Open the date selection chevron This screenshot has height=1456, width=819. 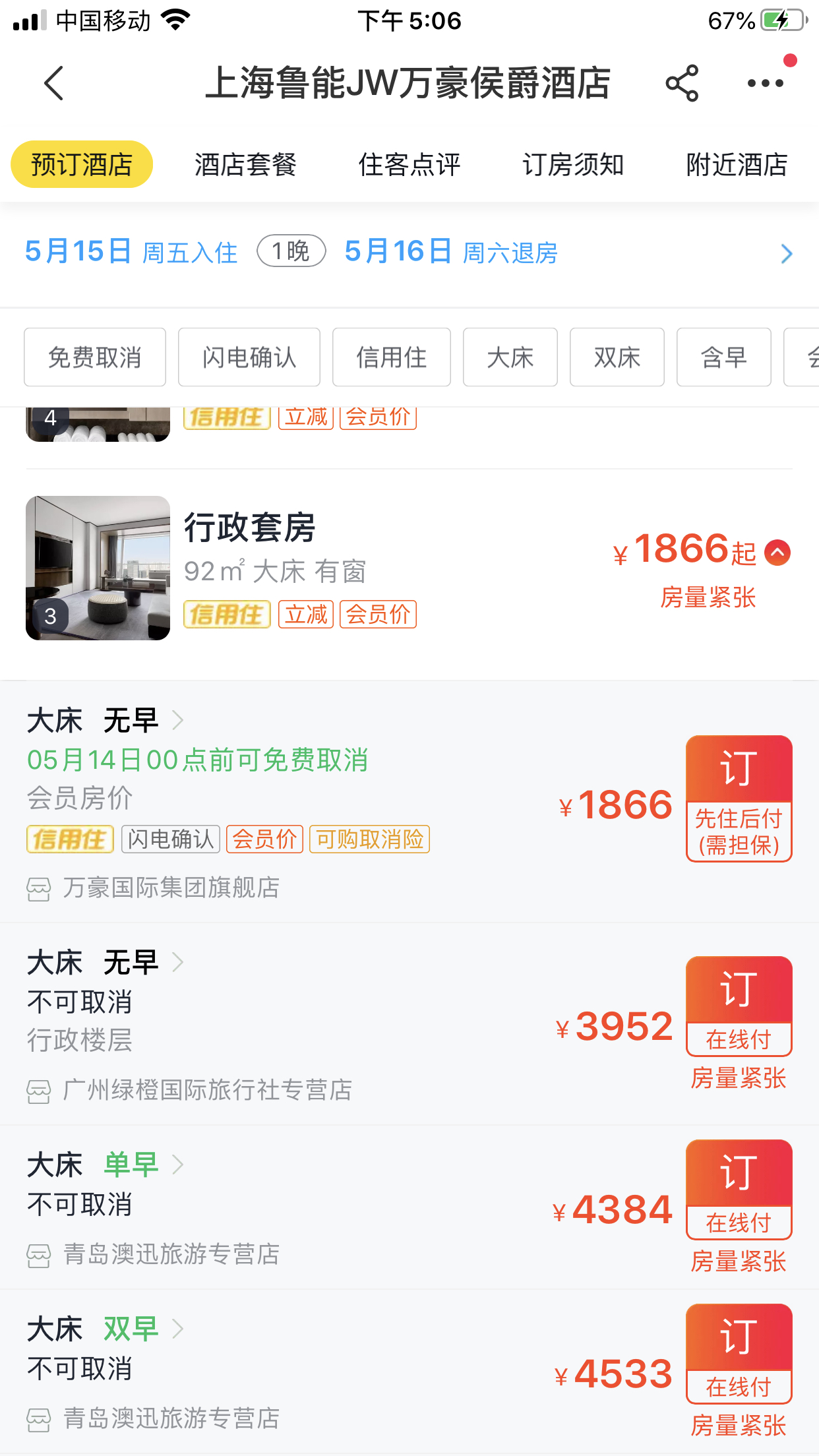786,253
